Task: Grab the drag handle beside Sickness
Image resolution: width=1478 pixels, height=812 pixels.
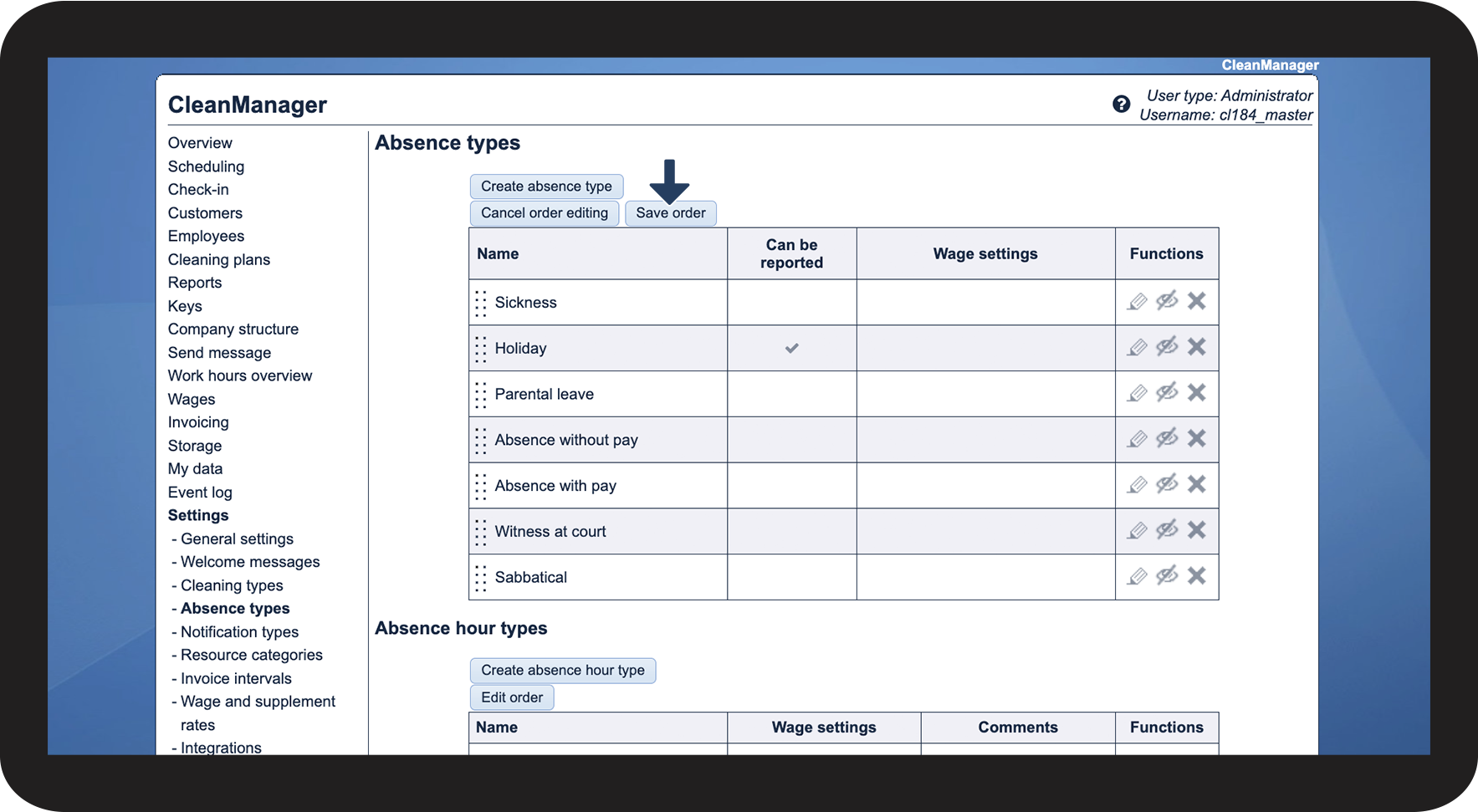Action: [481, 303]
